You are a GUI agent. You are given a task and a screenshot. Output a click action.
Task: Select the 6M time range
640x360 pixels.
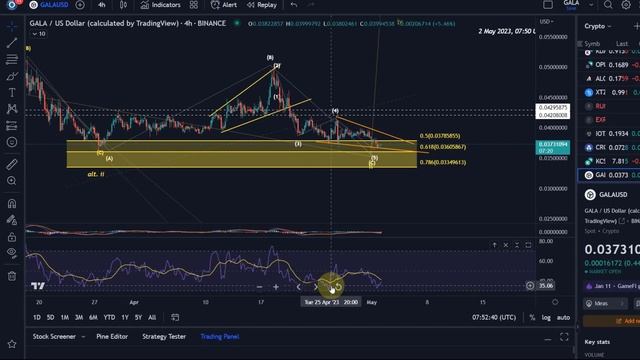(x=93, y=317)
